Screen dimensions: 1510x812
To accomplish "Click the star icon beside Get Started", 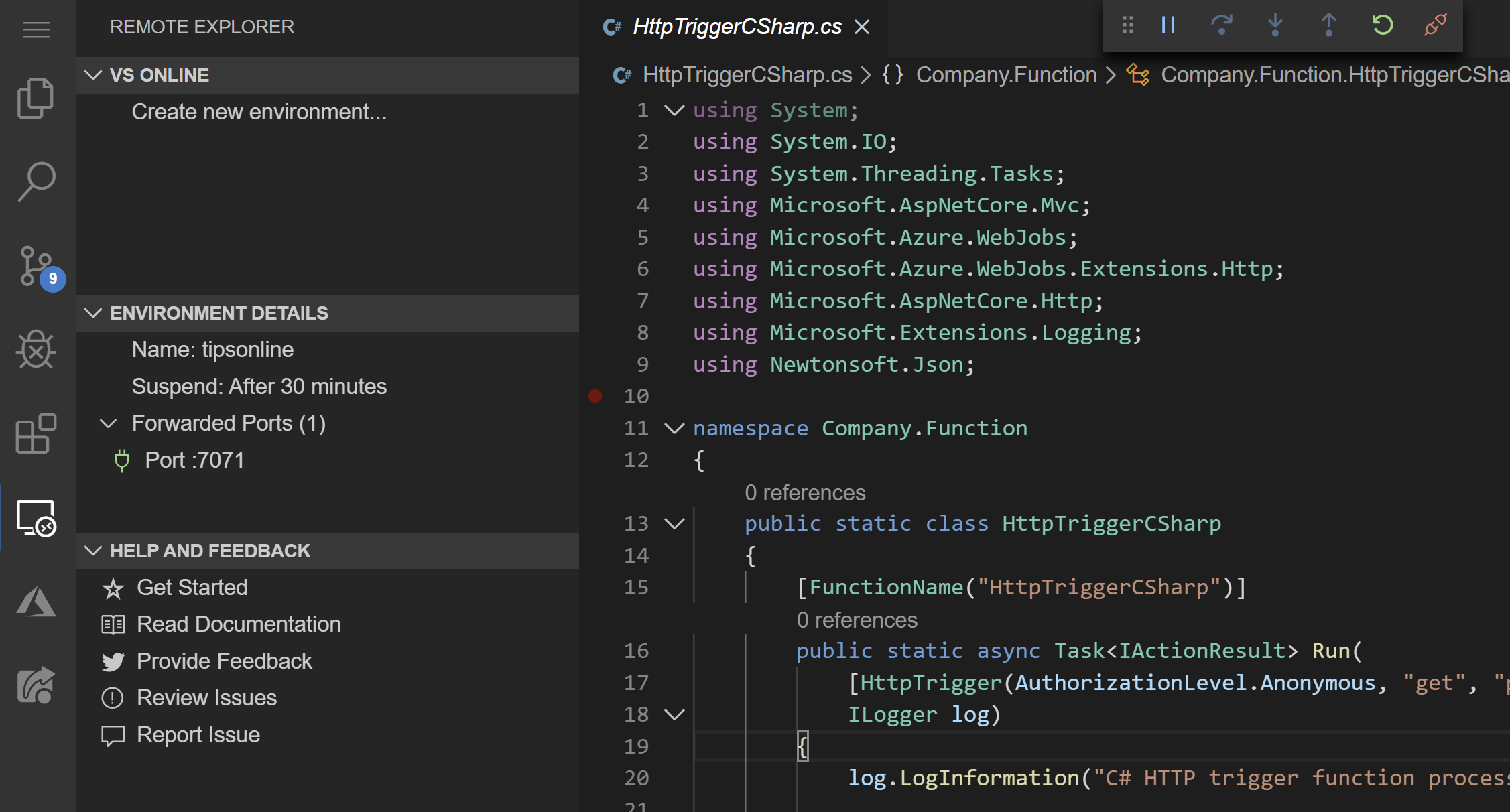I will click(113, 588).
